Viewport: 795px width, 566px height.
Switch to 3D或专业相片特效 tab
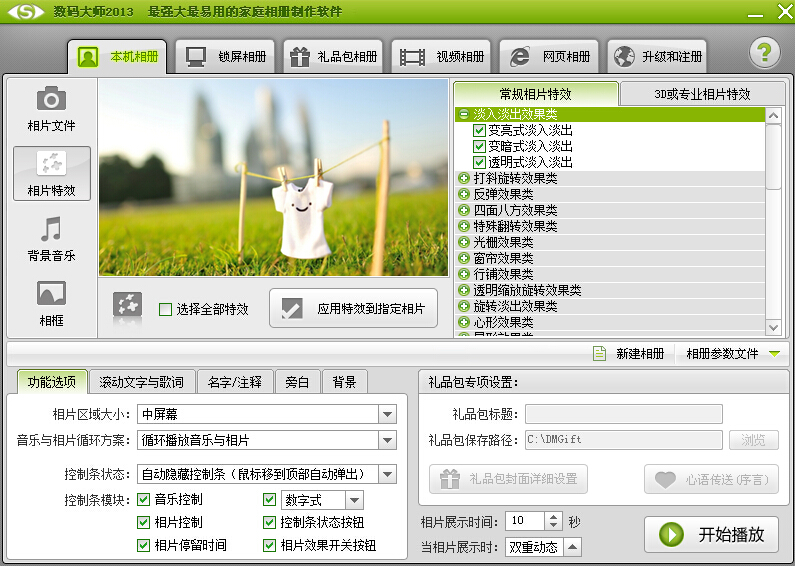tap(702, 94)
